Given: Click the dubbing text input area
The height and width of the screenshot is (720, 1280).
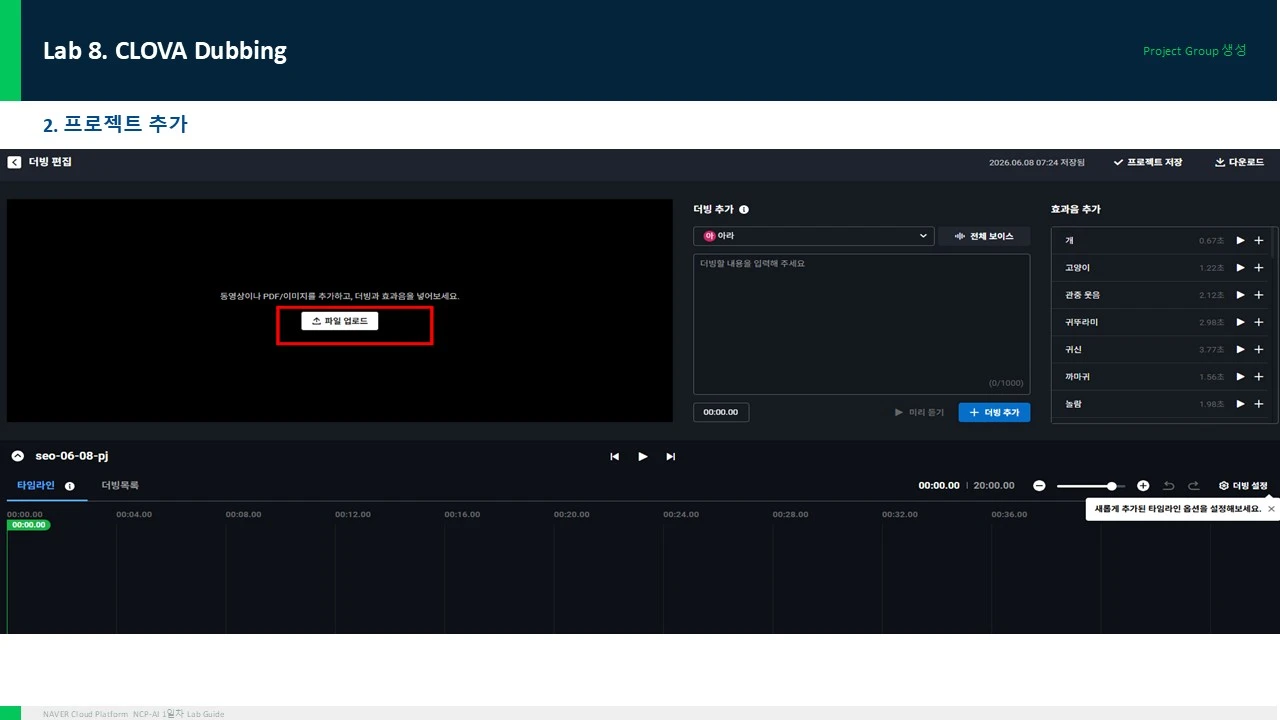Looking at the screenshot, I should [861, 323].
